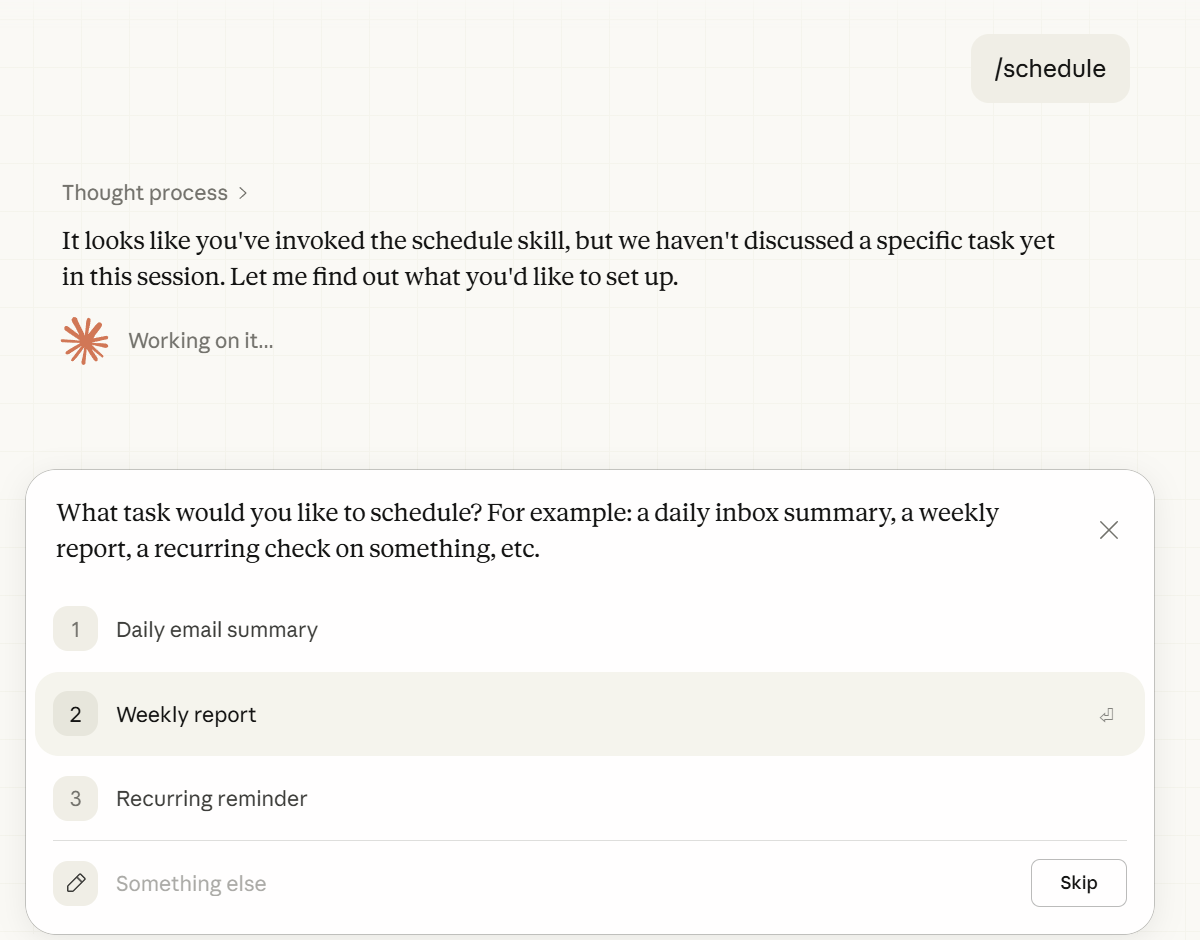The width and height of the screenshot is (1200, 940).
Task: Collapse the schedule question dialog via X
Action: coord(1108,530)
